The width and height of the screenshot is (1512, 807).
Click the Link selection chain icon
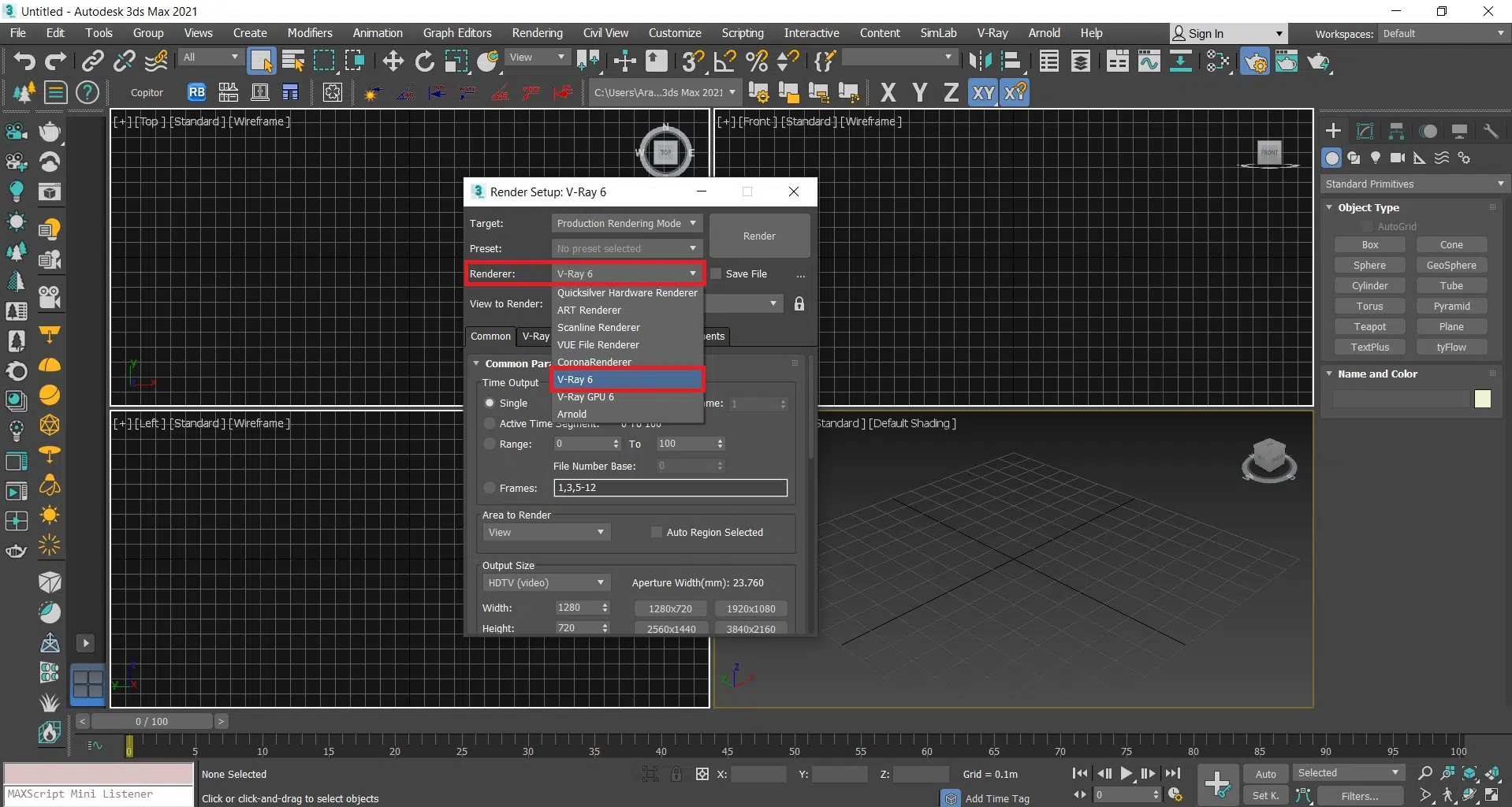[x=93, y=61]
